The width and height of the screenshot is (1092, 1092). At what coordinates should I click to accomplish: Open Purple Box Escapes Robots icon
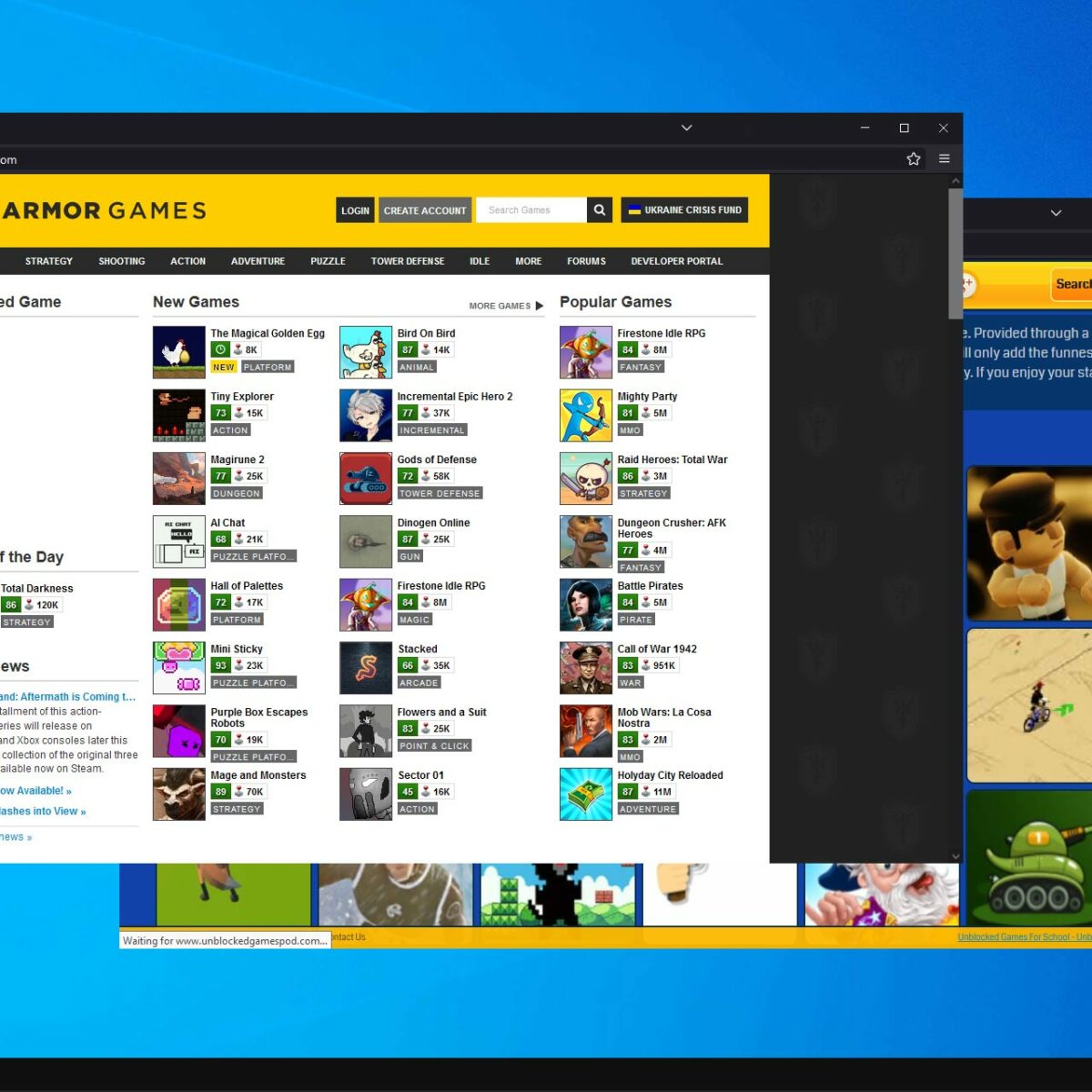(178, 731)
